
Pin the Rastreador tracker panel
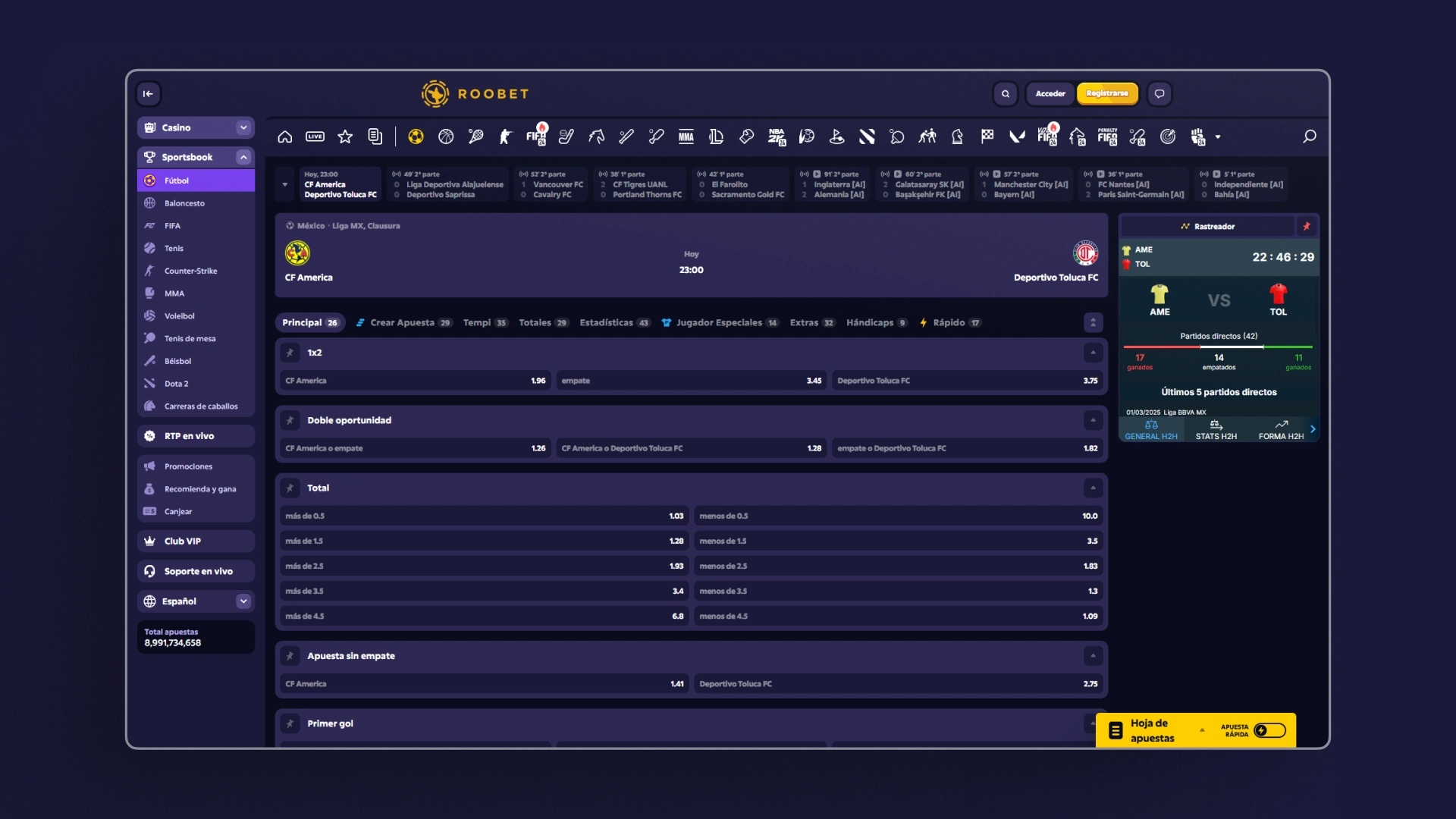tap(1307, 226)
